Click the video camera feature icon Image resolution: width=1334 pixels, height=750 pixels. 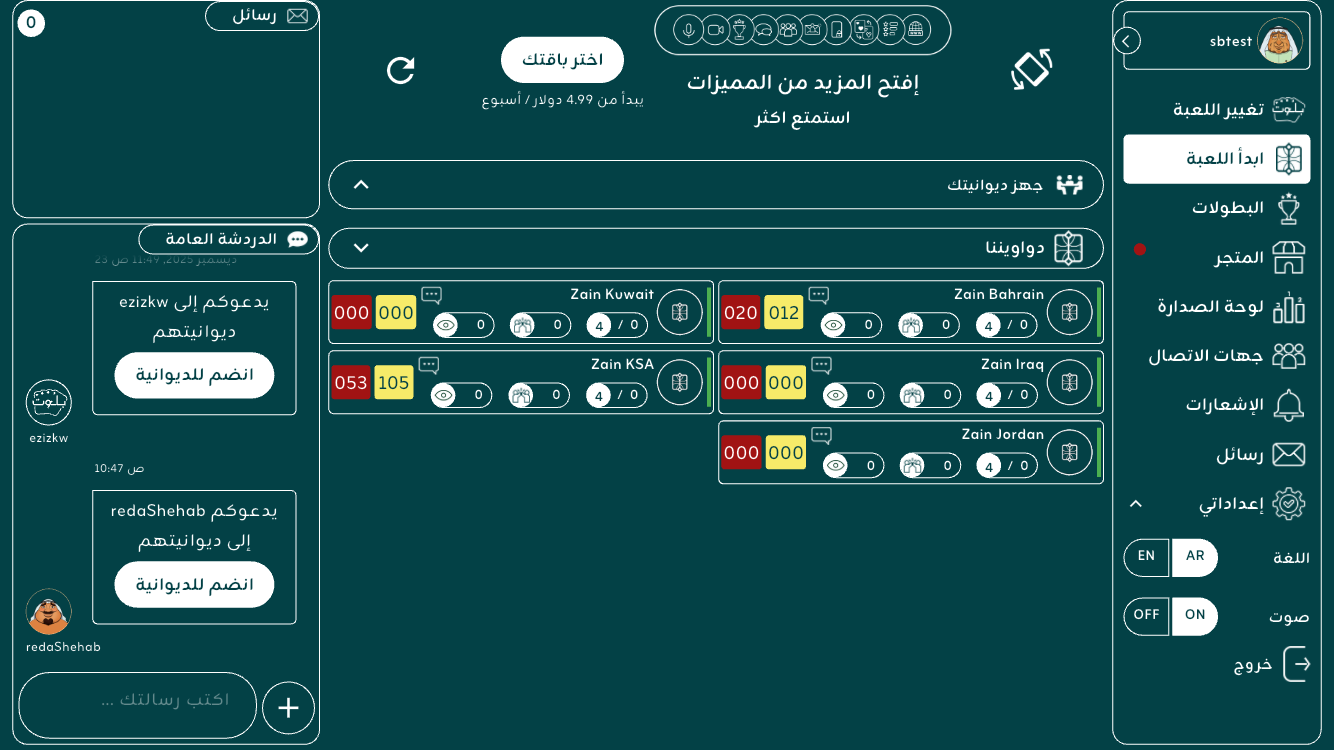coord(714,30)
